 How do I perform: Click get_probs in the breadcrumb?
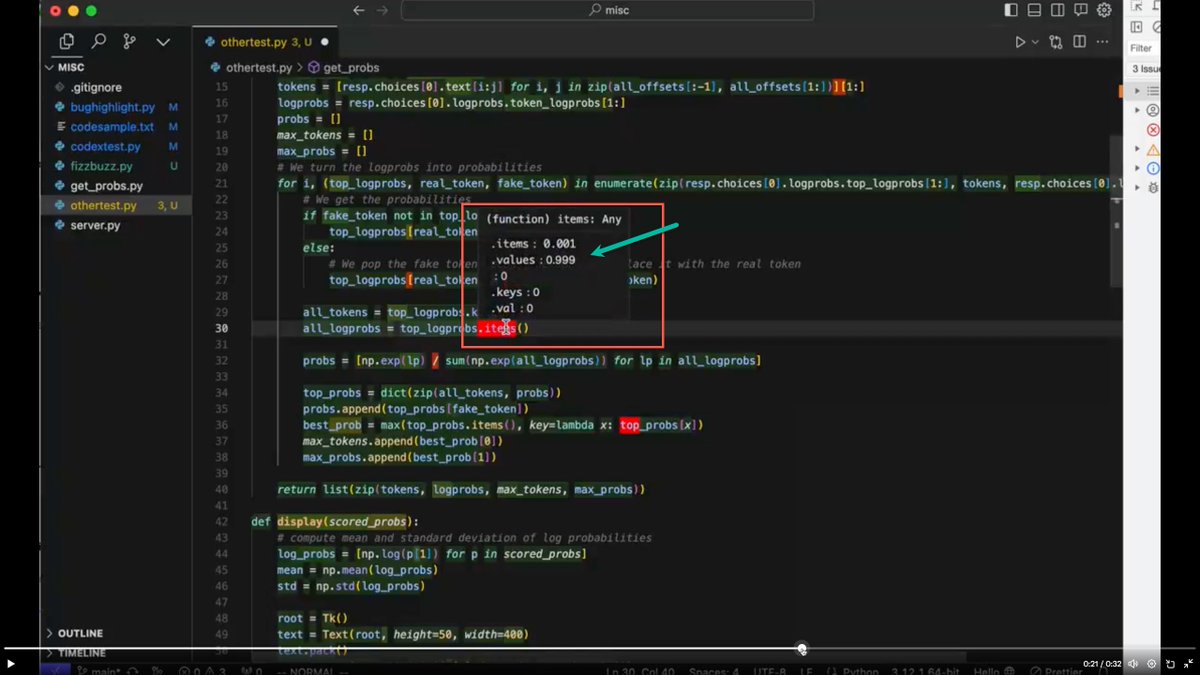(x=350, y=67)
